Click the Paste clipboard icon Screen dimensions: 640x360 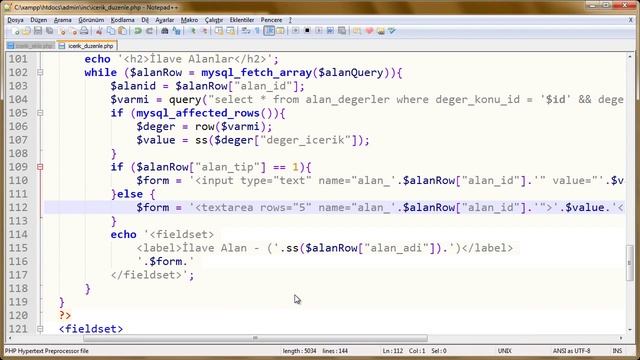[122, 31]
